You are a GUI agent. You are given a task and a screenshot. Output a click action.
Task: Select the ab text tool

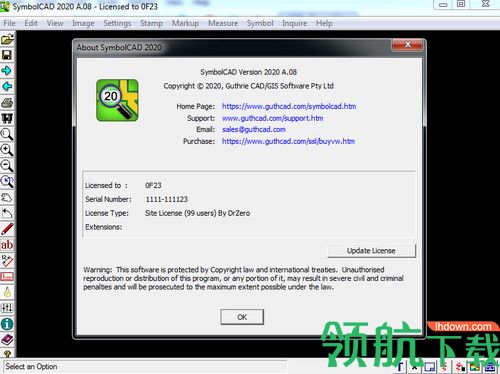pos(7,245)
